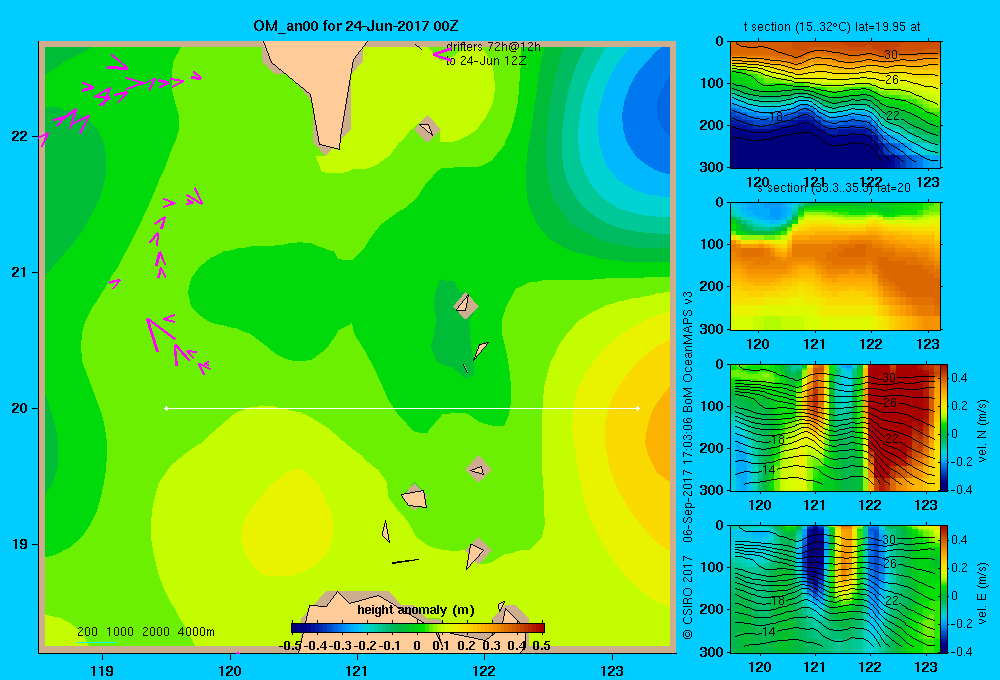This screenshot has width=1000, height=680.
Task: Click the 14 contour label in vel. N section
Action: [768, 470]
